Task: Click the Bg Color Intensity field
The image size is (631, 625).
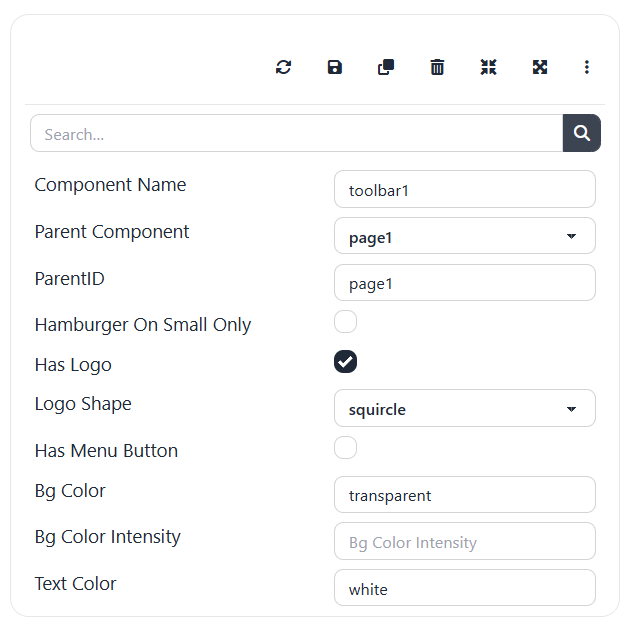Action: [x=464, y=541]
